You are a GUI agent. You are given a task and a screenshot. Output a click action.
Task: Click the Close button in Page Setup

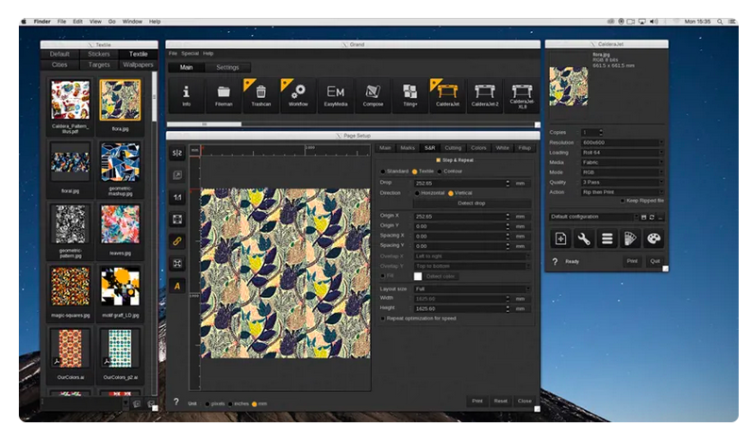524,401
